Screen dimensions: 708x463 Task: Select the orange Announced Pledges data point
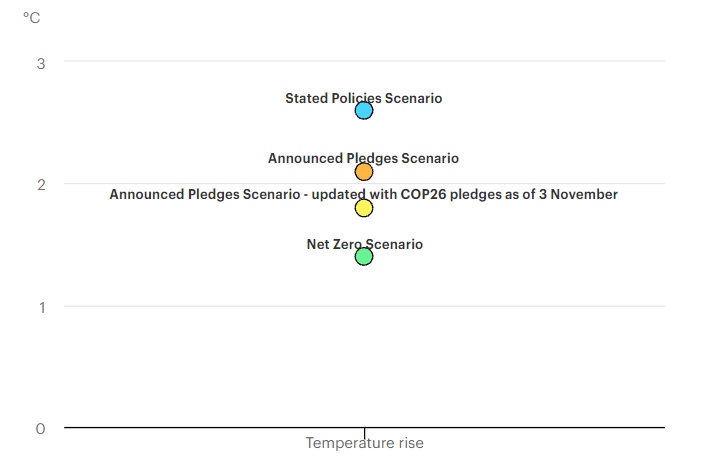pyautogui.click(x=364, y=172)
